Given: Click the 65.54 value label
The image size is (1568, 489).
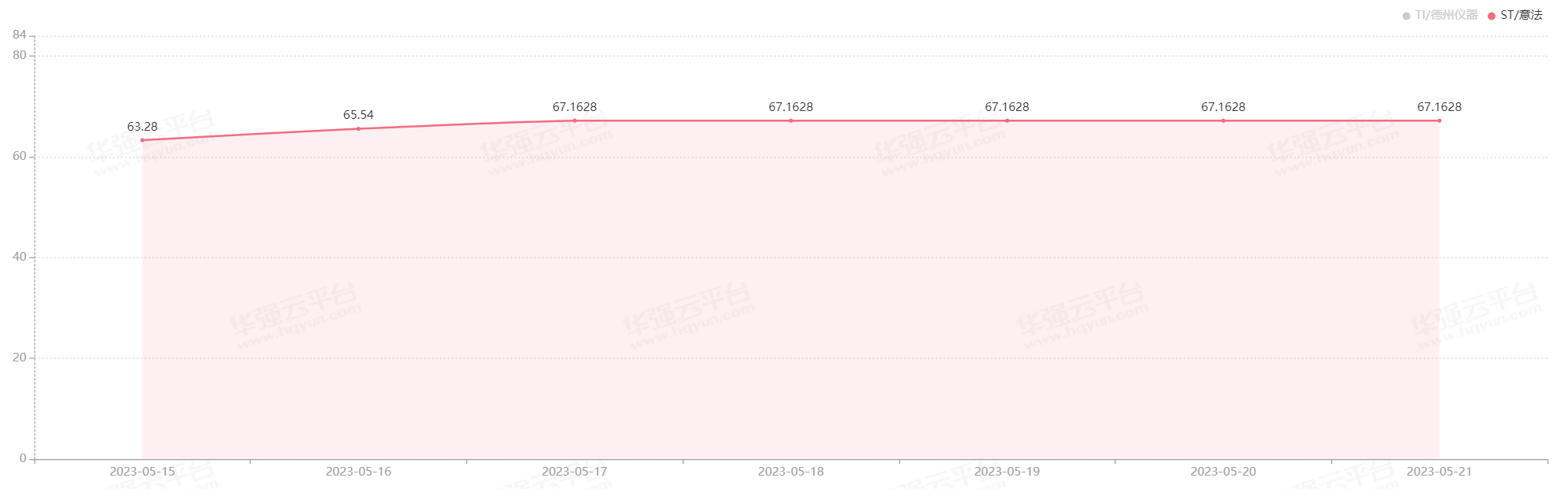Looking at the screenshot, I should pos(358,115).
